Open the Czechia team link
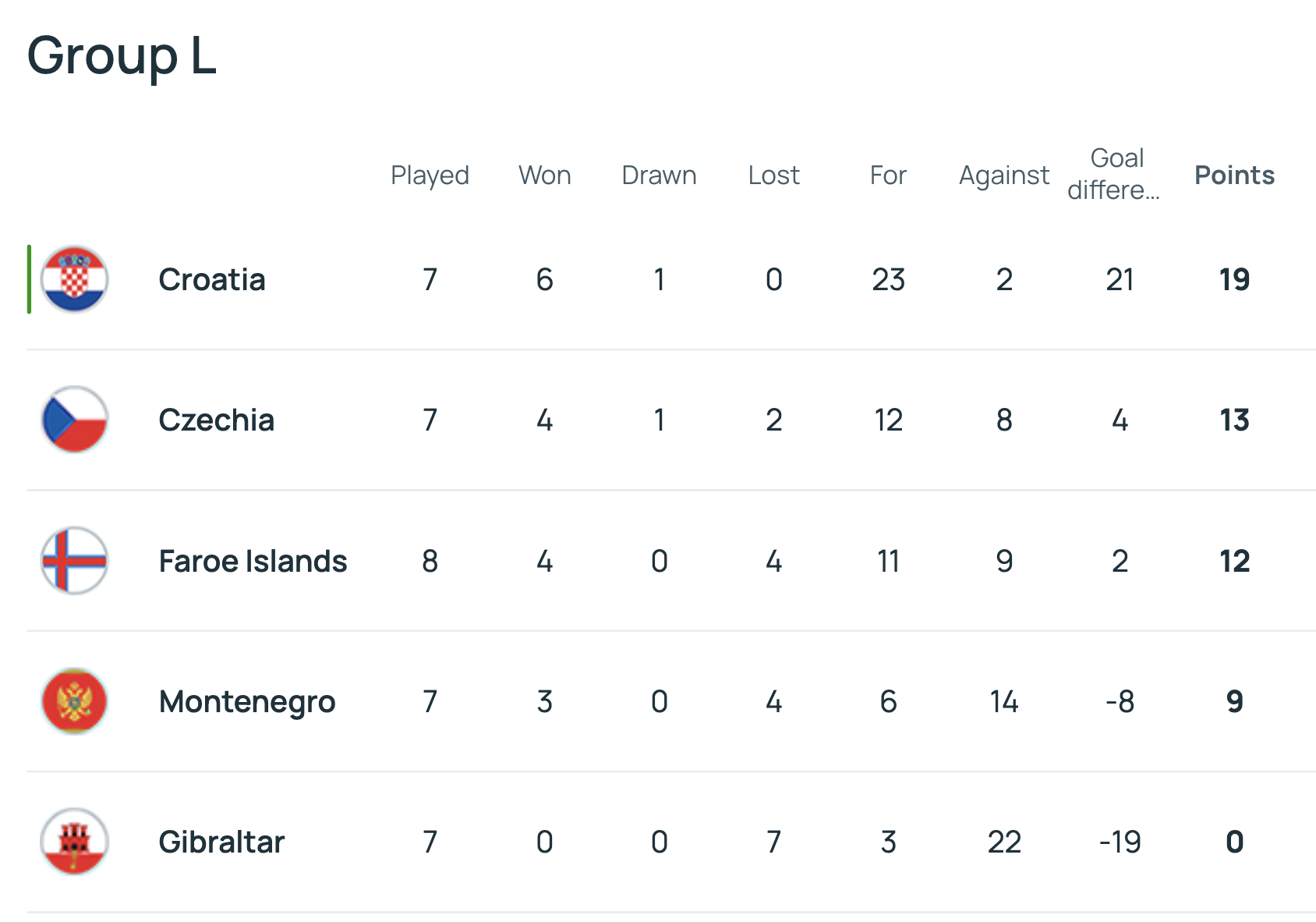Viewport: 1316px width, 922px height. tap(217, 420)
